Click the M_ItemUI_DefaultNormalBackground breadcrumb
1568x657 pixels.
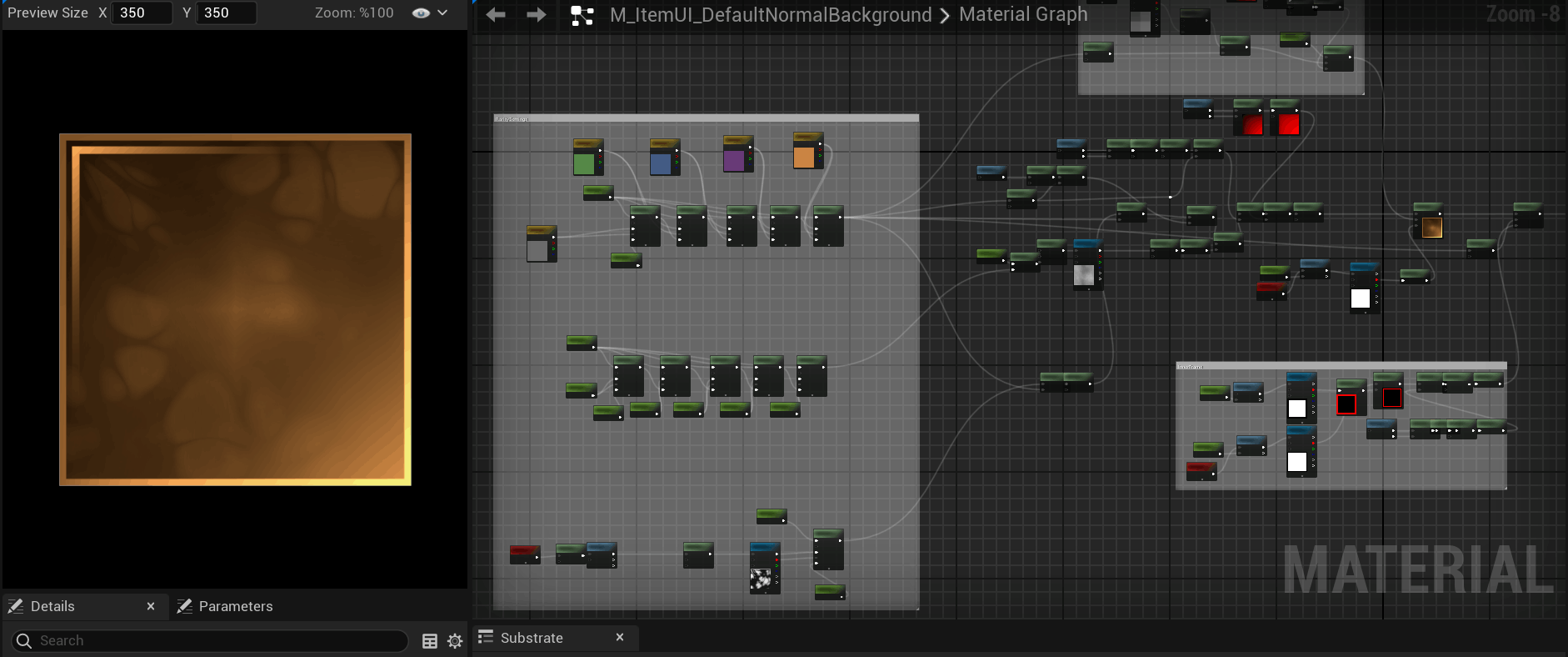coord(771,15)
